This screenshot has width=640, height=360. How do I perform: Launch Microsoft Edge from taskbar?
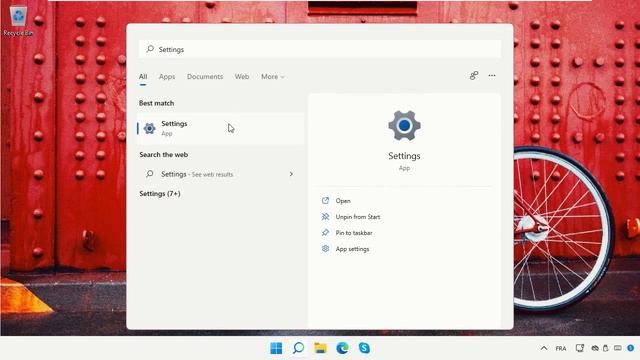pyautogui.click(x=342, y=348)
